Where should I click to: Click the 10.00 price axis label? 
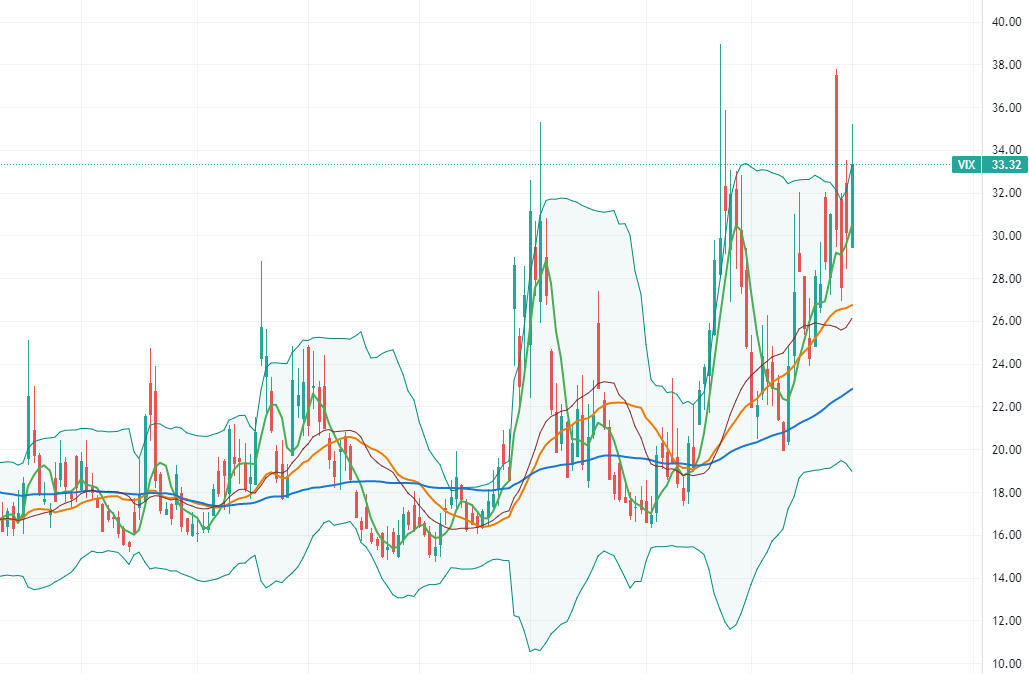pos(1005,664)
